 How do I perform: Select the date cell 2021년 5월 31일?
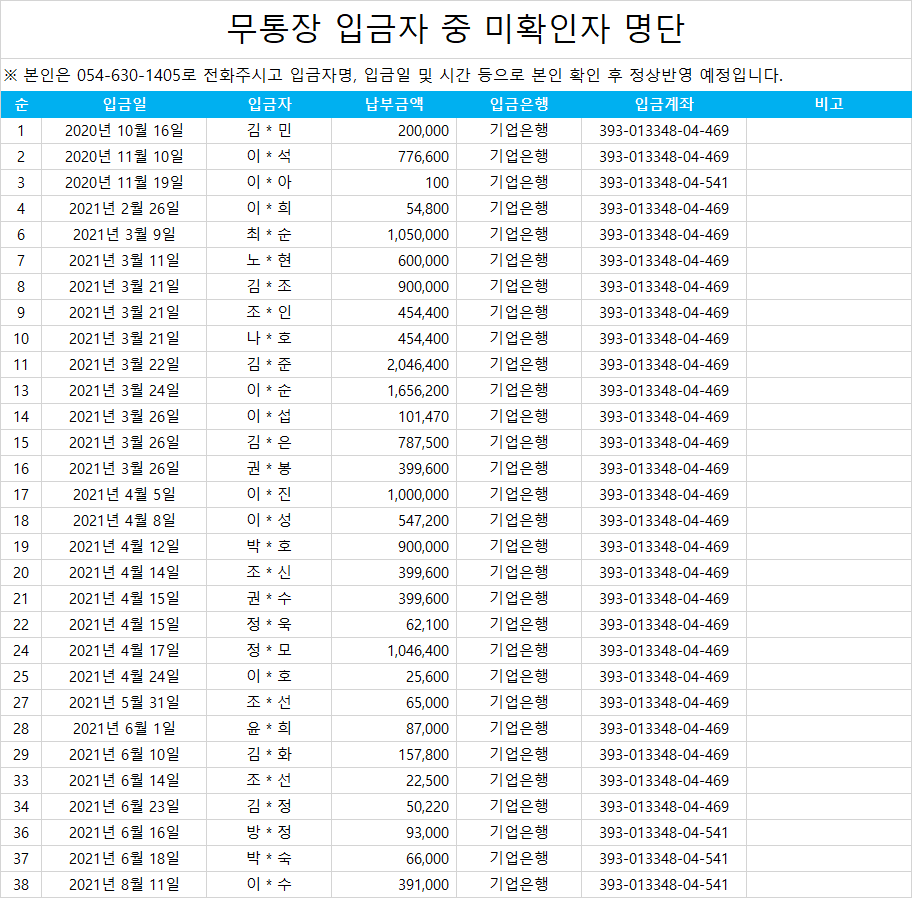[x=124, y=702]
